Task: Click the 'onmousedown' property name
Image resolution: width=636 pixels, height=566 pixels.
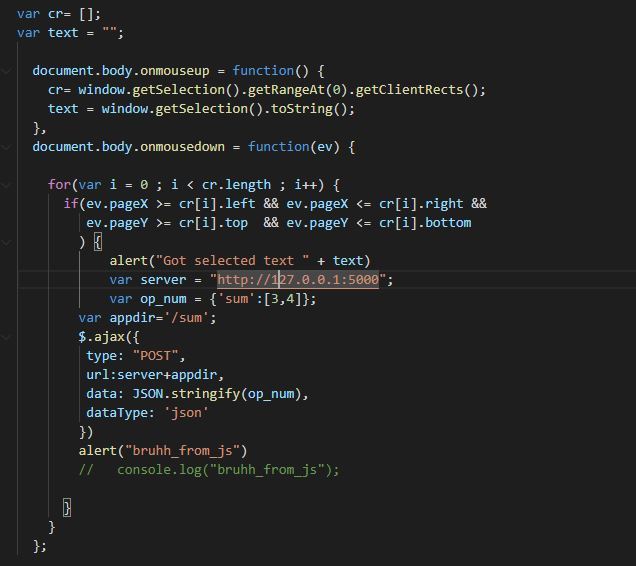Action: [x=182, y=147]
